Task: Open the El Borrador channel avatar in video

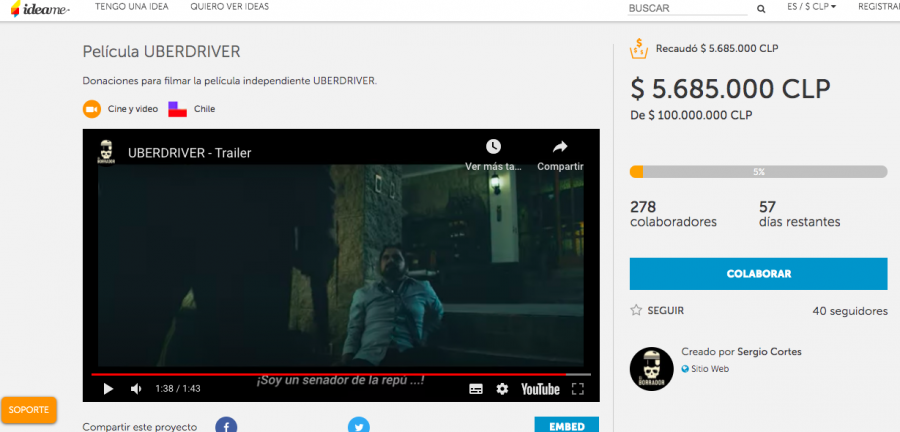Action: (x=106, y=153)
